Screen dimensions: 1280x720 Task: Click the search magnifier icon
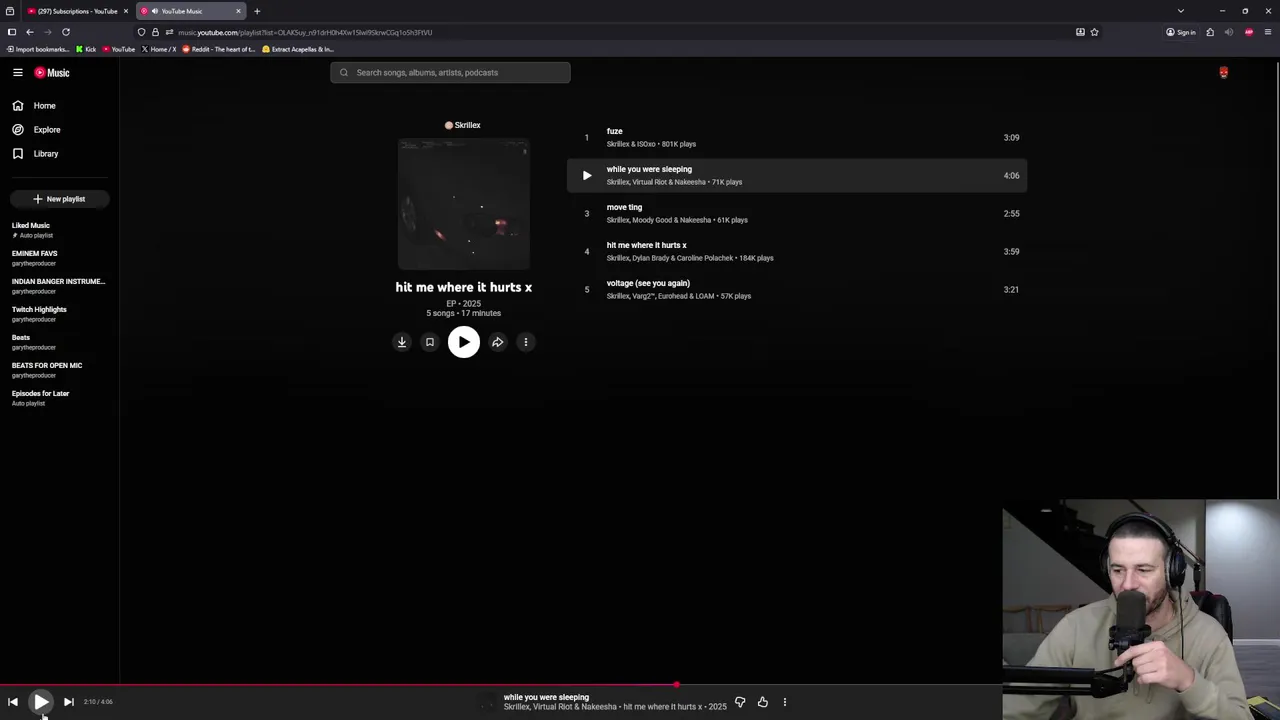pyautogui.click(x=344, y=72)
